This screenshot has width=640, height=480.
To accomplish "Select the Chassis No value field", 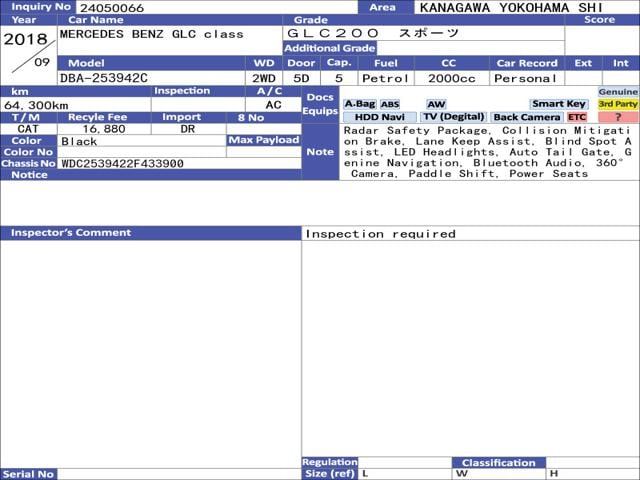I will point(180,163).
